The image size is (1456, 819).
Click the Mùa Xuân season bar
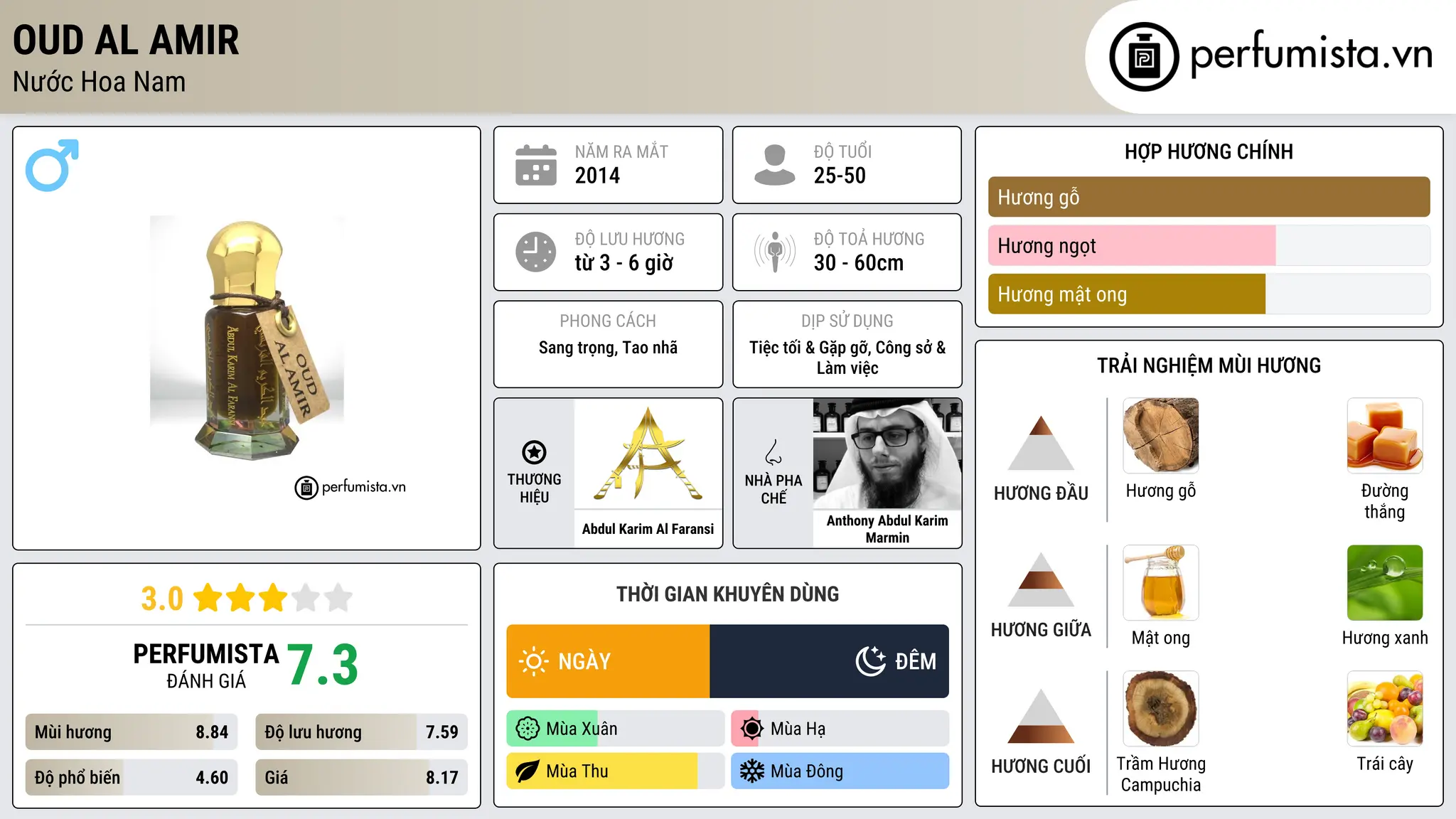(615, 729)
